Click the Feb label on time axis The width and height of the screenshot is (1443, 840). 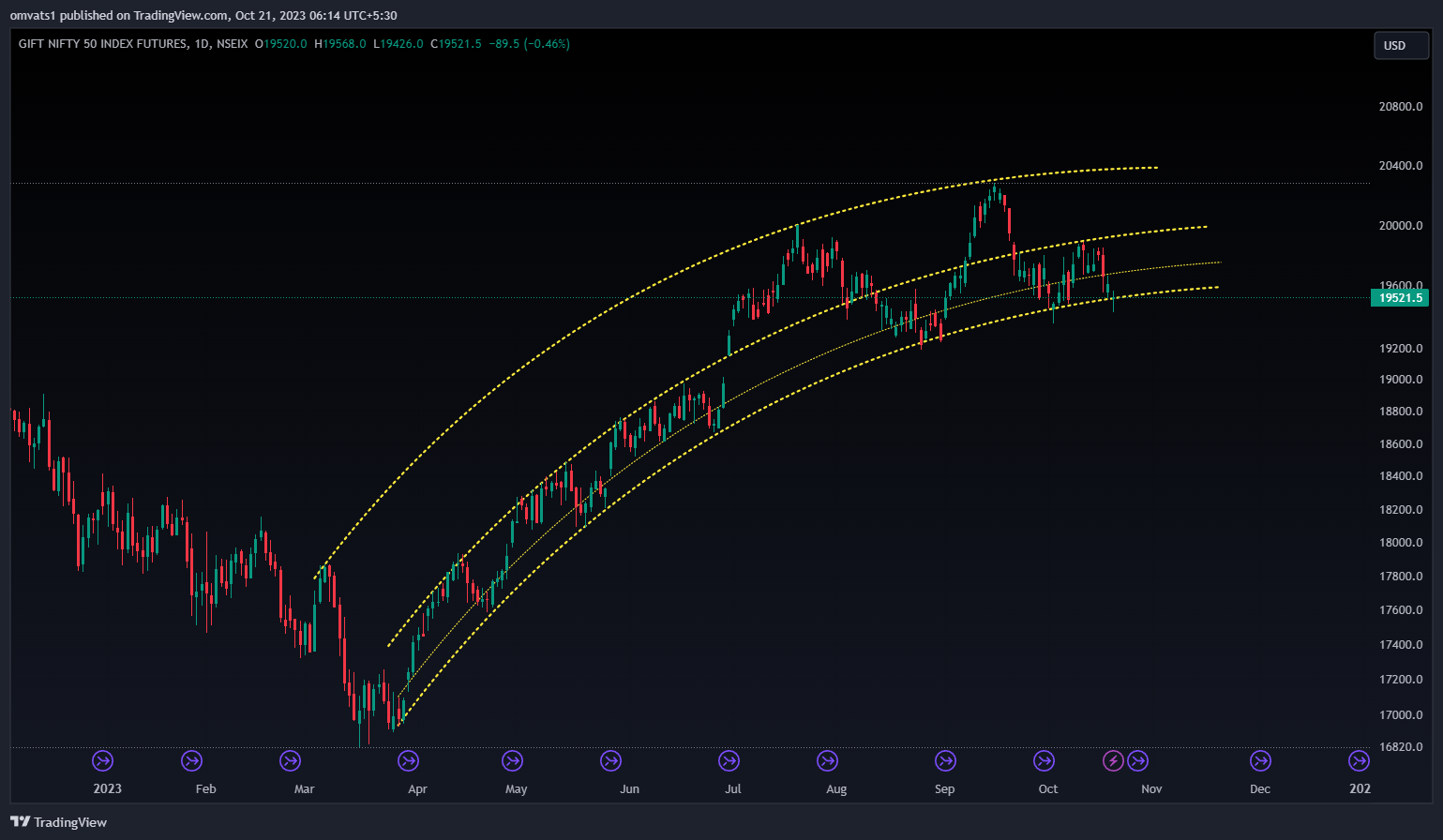coord(206,789)
